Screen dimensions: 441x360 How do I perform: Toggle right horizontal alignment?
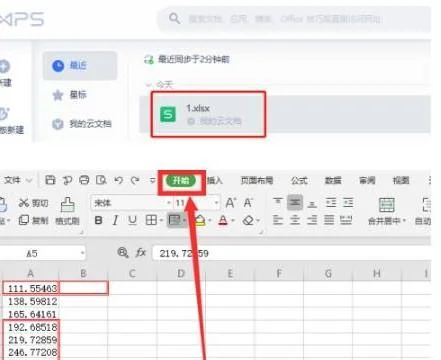[x=312, y=220]
